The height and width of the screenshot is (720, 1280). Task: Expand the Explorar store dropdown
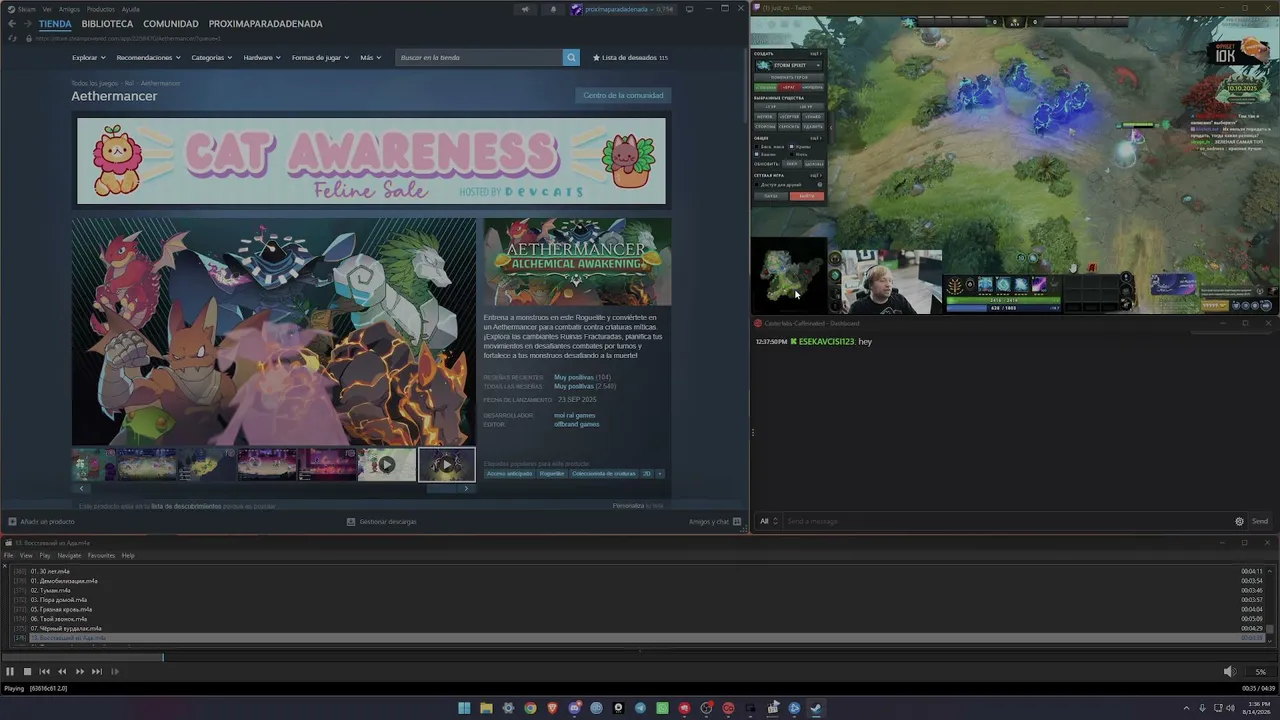88,58
